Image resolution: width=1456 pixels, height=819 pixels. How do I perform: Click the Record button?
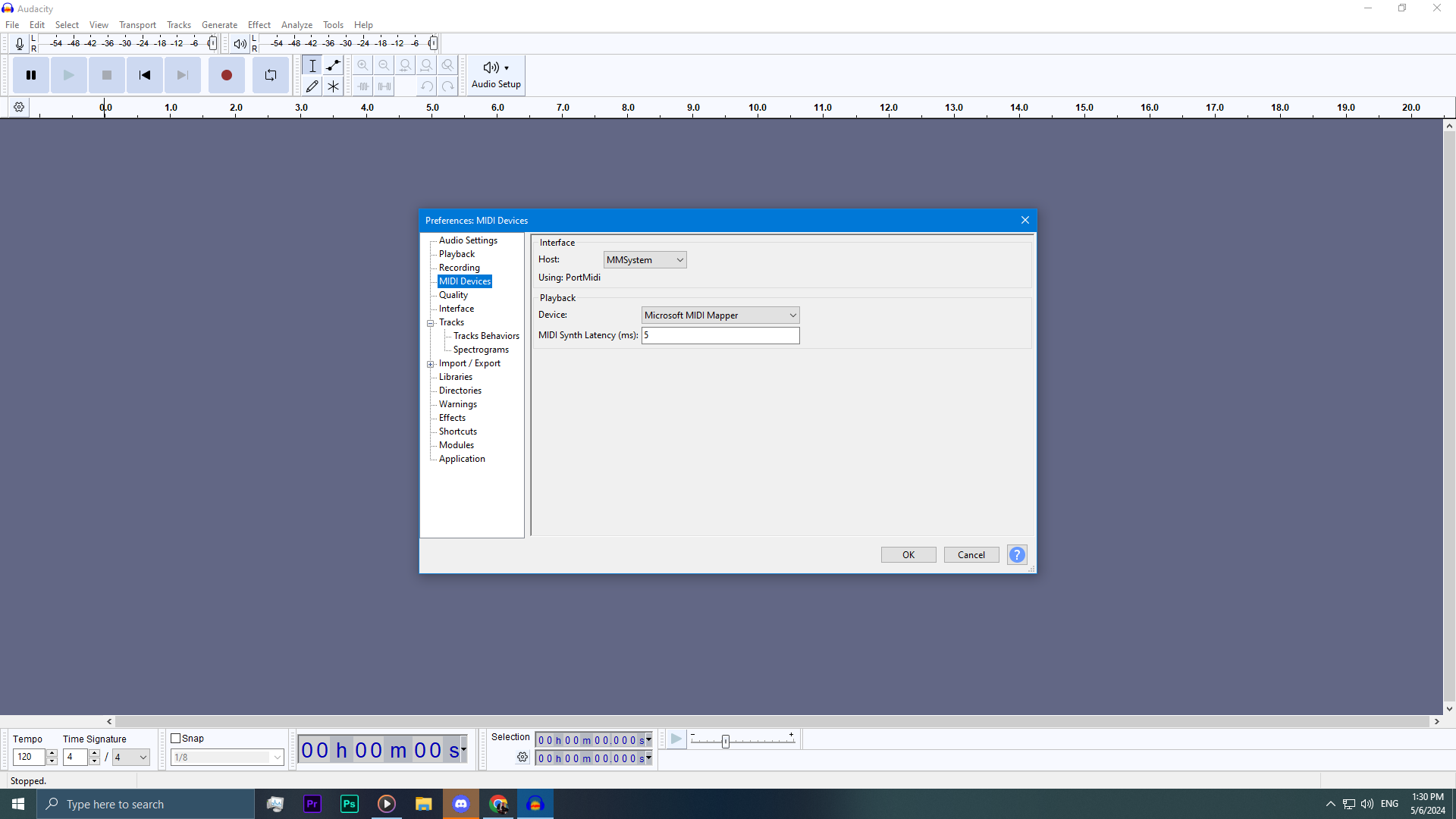click(x=226, y=75)
